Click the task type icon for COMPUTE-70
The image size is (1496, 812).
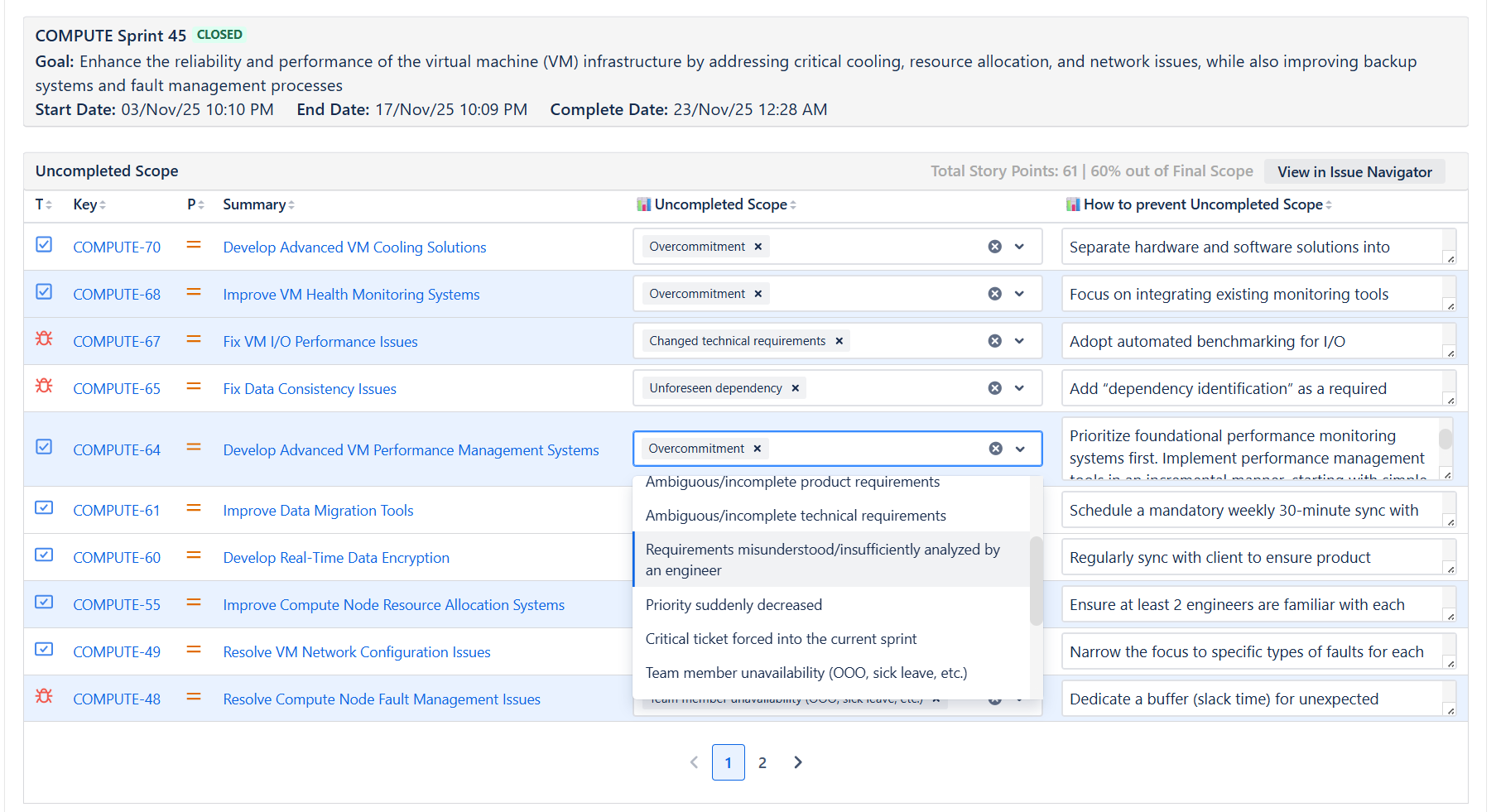click(x=44, y=245)
